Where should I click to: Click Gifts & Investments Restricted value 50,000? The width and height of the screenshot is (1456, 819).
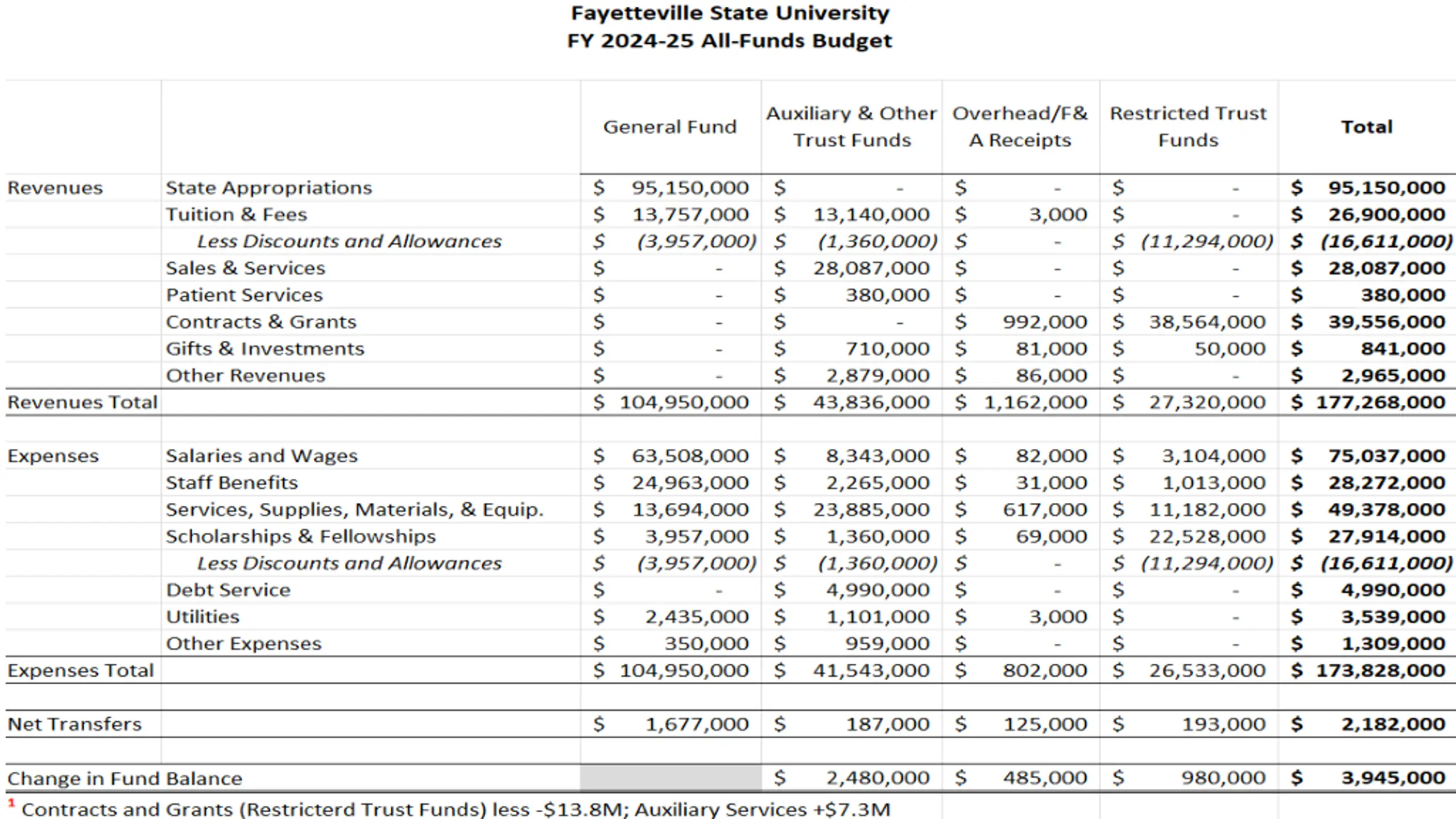pos(1230,349)
